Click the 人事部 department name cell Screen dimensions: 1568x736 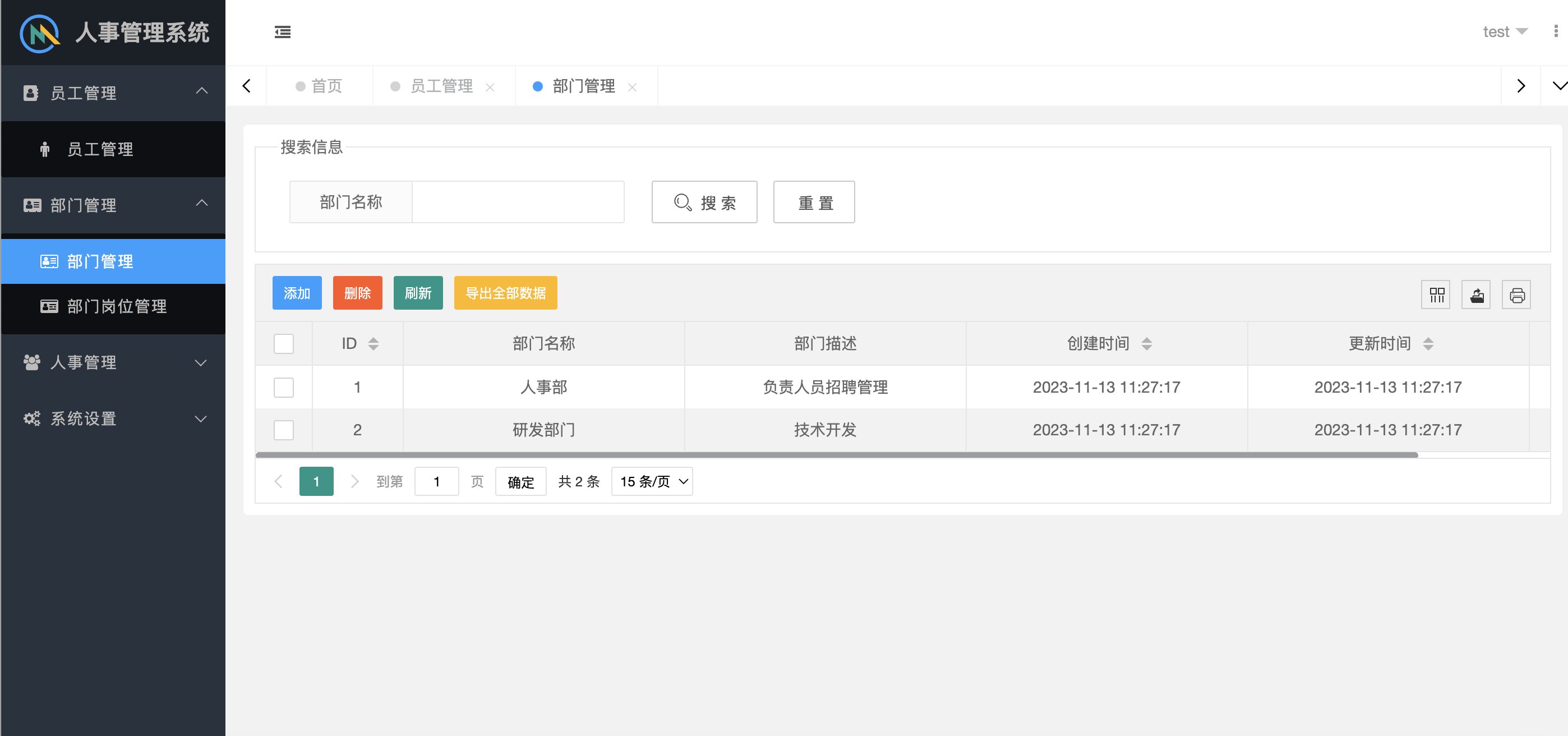click(543, 387)
